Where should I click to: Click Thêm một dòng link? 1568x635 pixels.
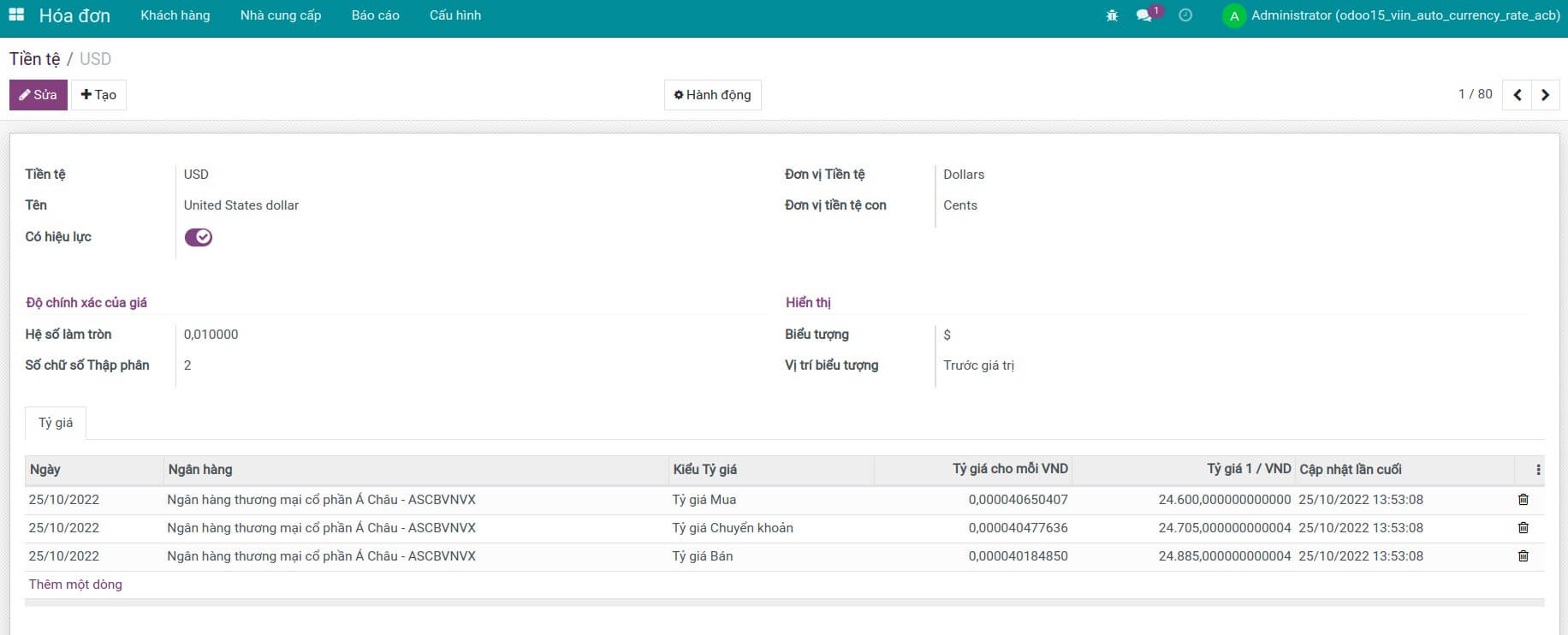[x=75, y=585]
